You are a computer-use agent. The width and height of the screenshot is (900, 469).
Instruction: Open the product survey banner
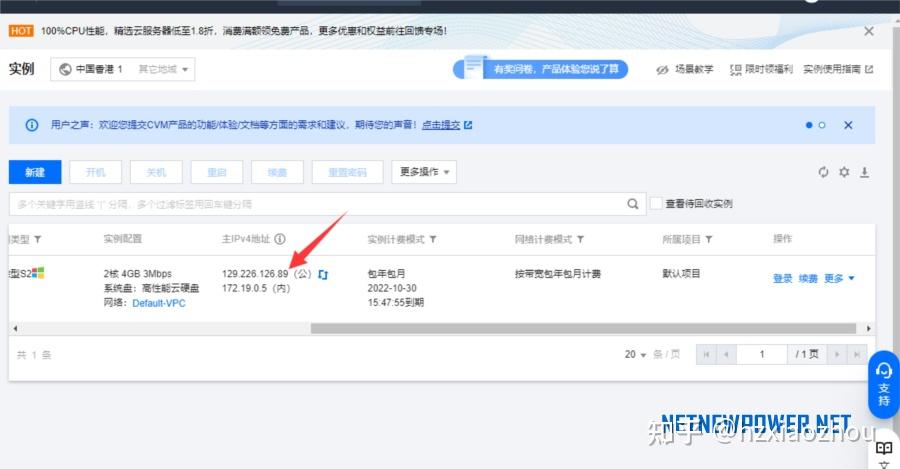(541, 69)
